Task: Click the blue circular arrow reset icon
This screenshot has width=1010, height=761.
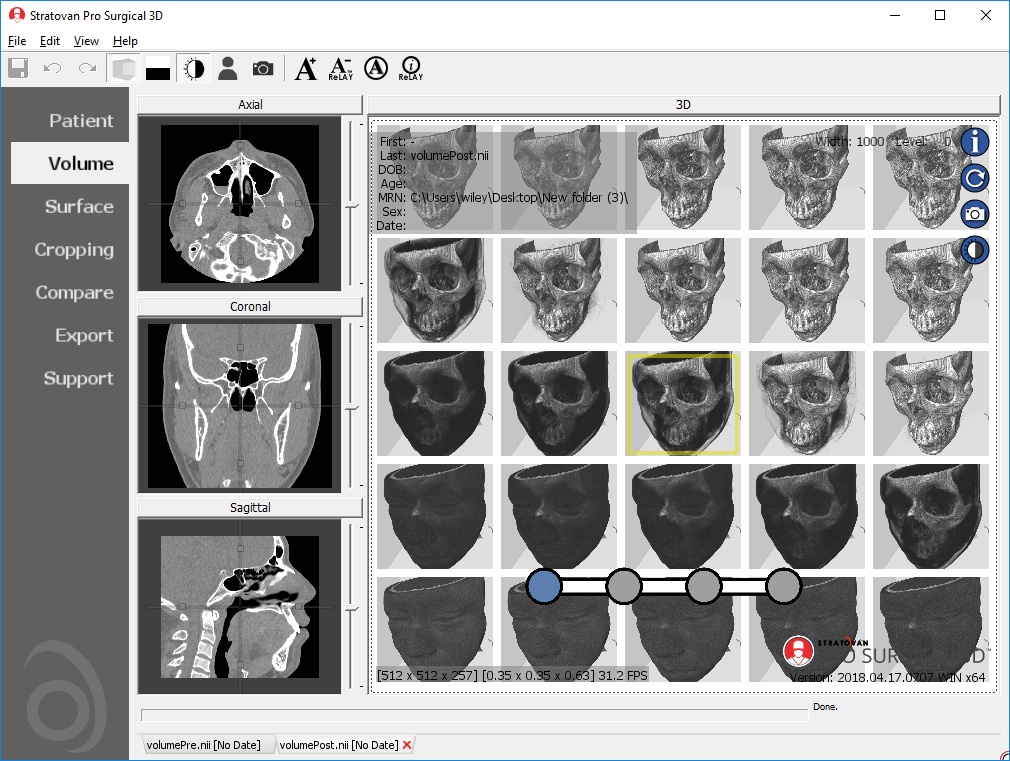Action: pyautogui.click(x=975, y=178)
